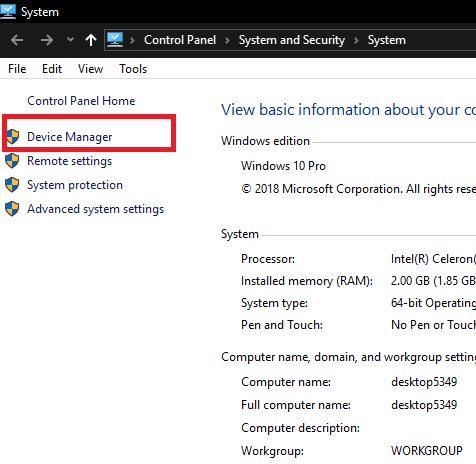Click the System window title icon

pyautogui.click(x=7, y=12)
